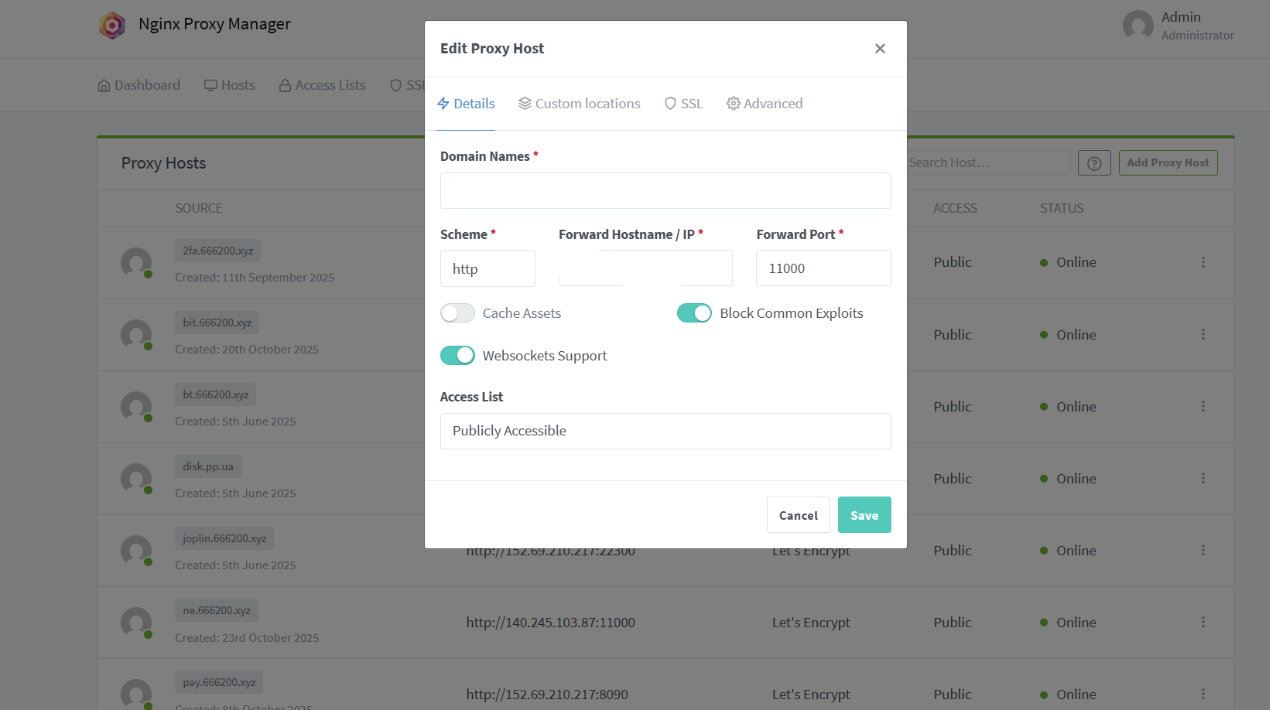Click avatar icon beside joplin.666200.xyz host

[136, 551]
